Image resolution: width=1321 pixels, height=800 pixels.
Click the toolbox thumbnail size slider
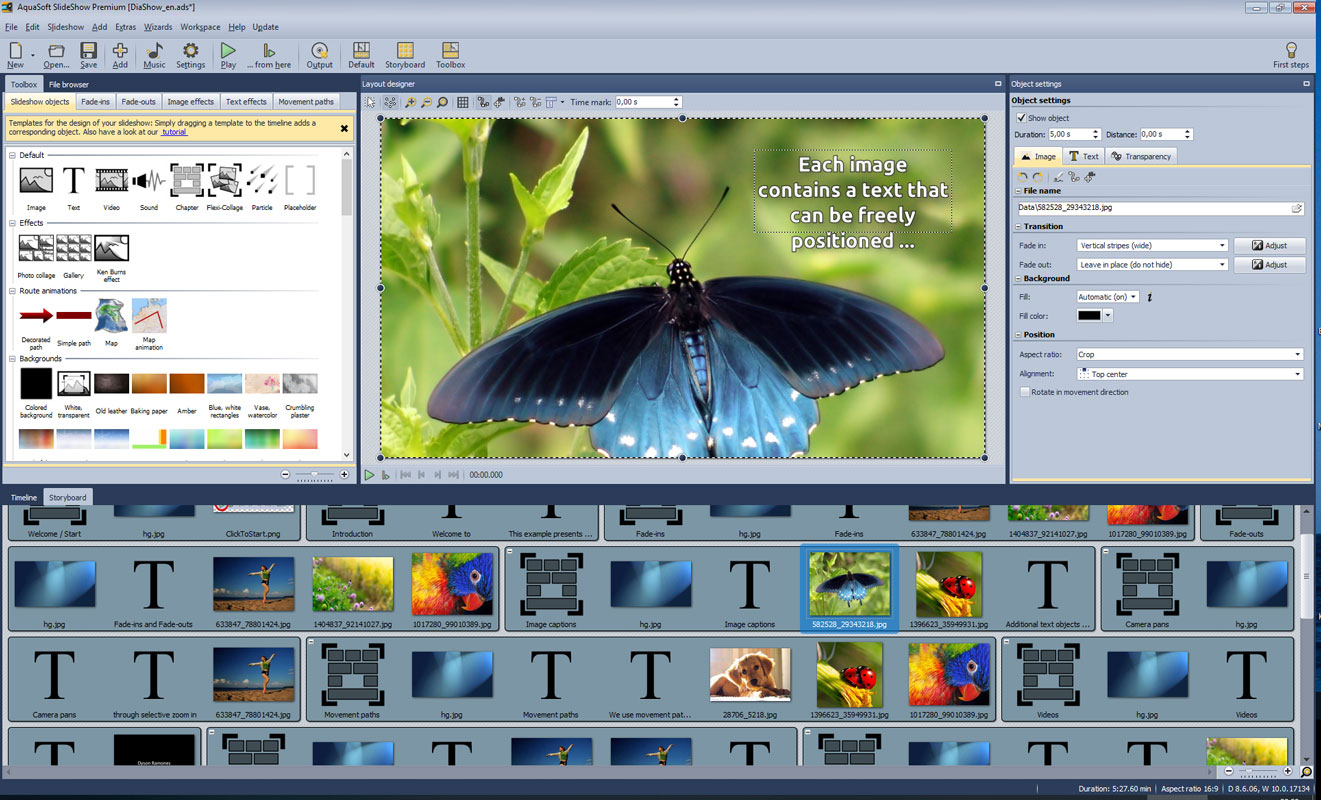click(x=315, y=474)
